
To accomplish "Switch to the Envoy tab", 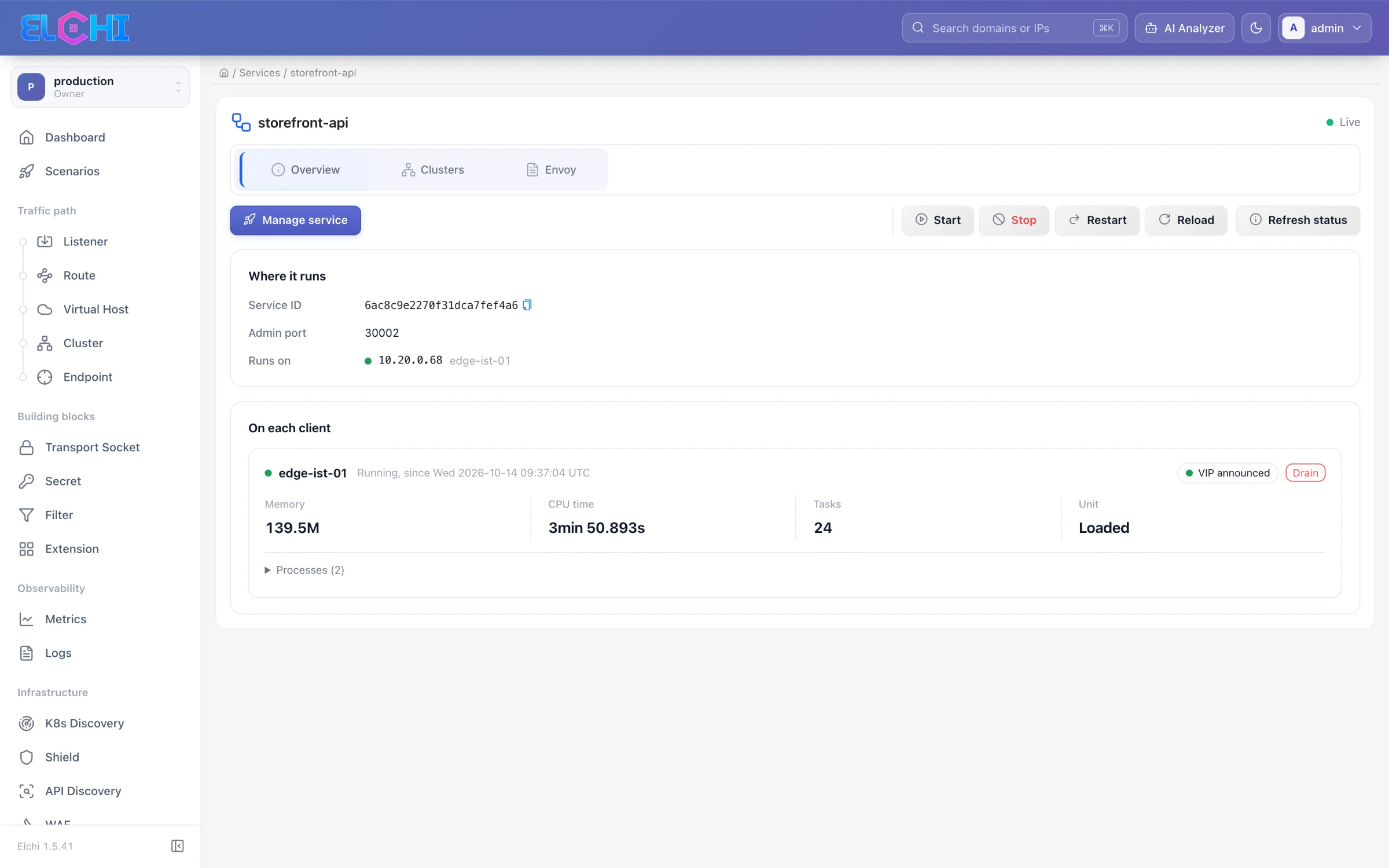I will (551, 170).
